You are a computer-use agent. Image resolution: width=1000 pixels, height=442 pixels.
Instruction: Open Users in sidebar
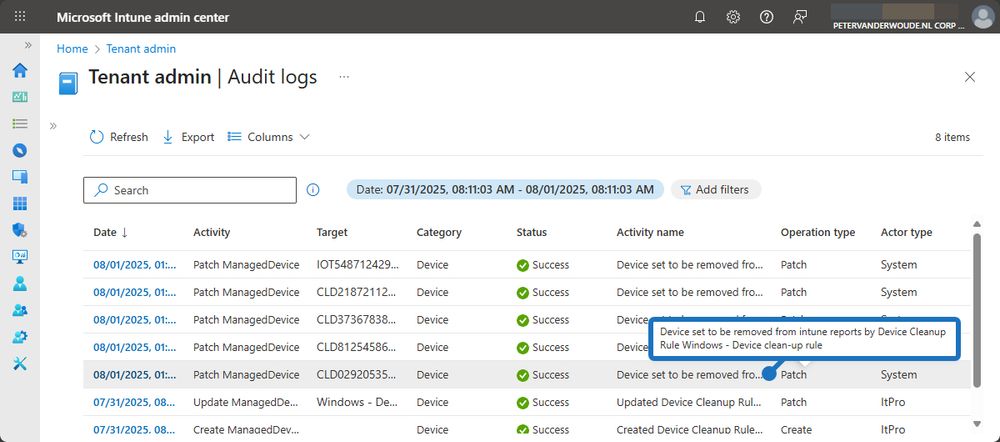click(20, 283)
